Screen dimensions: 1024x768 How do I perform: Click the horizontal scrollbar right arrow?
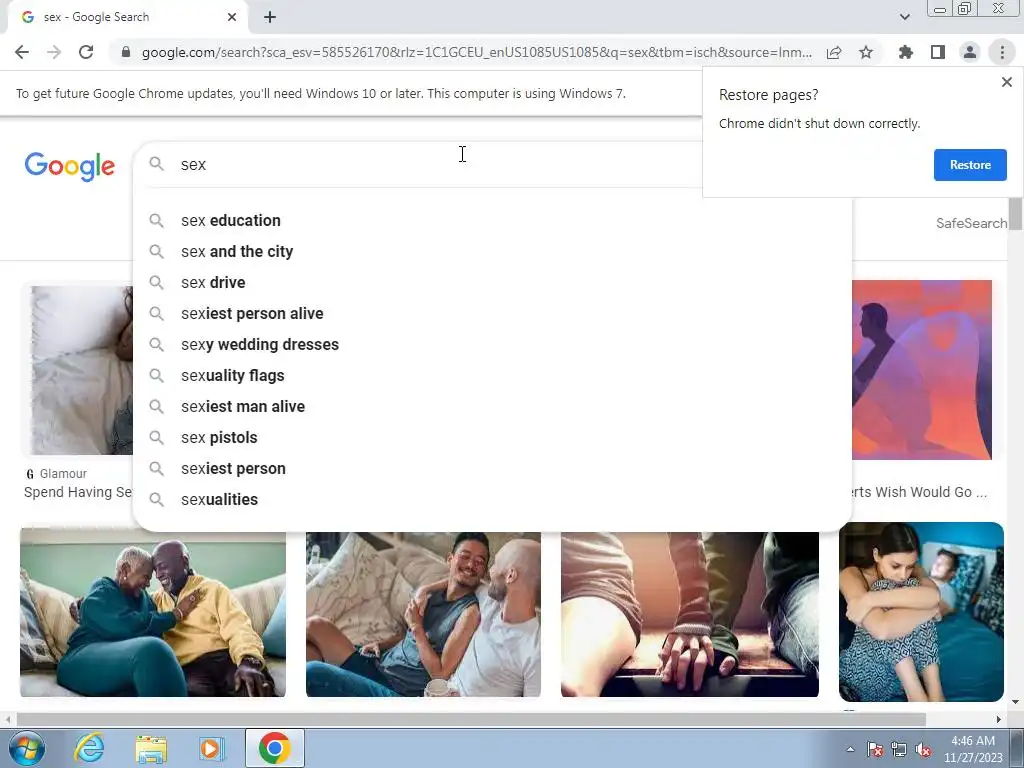click(x=999, y=720)
